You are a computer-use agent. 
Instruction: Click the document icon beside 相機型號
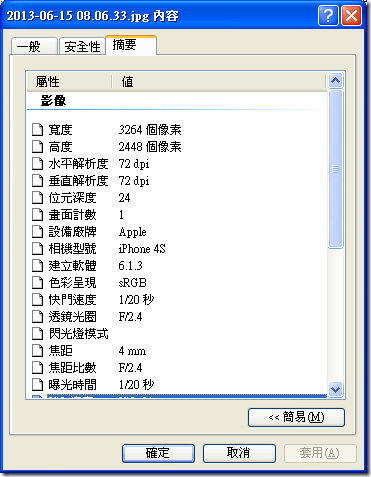click(38, 249)
